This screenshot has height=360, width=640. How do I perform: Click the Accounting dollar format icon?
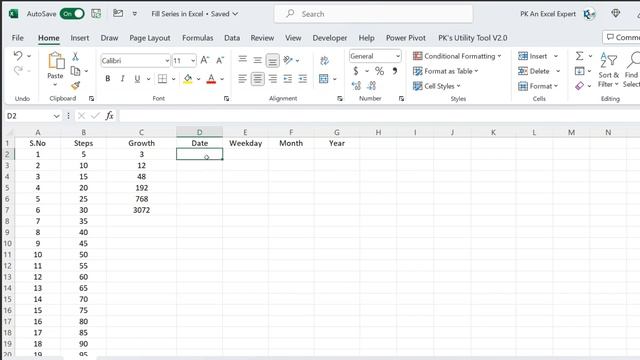coord(356,71)
